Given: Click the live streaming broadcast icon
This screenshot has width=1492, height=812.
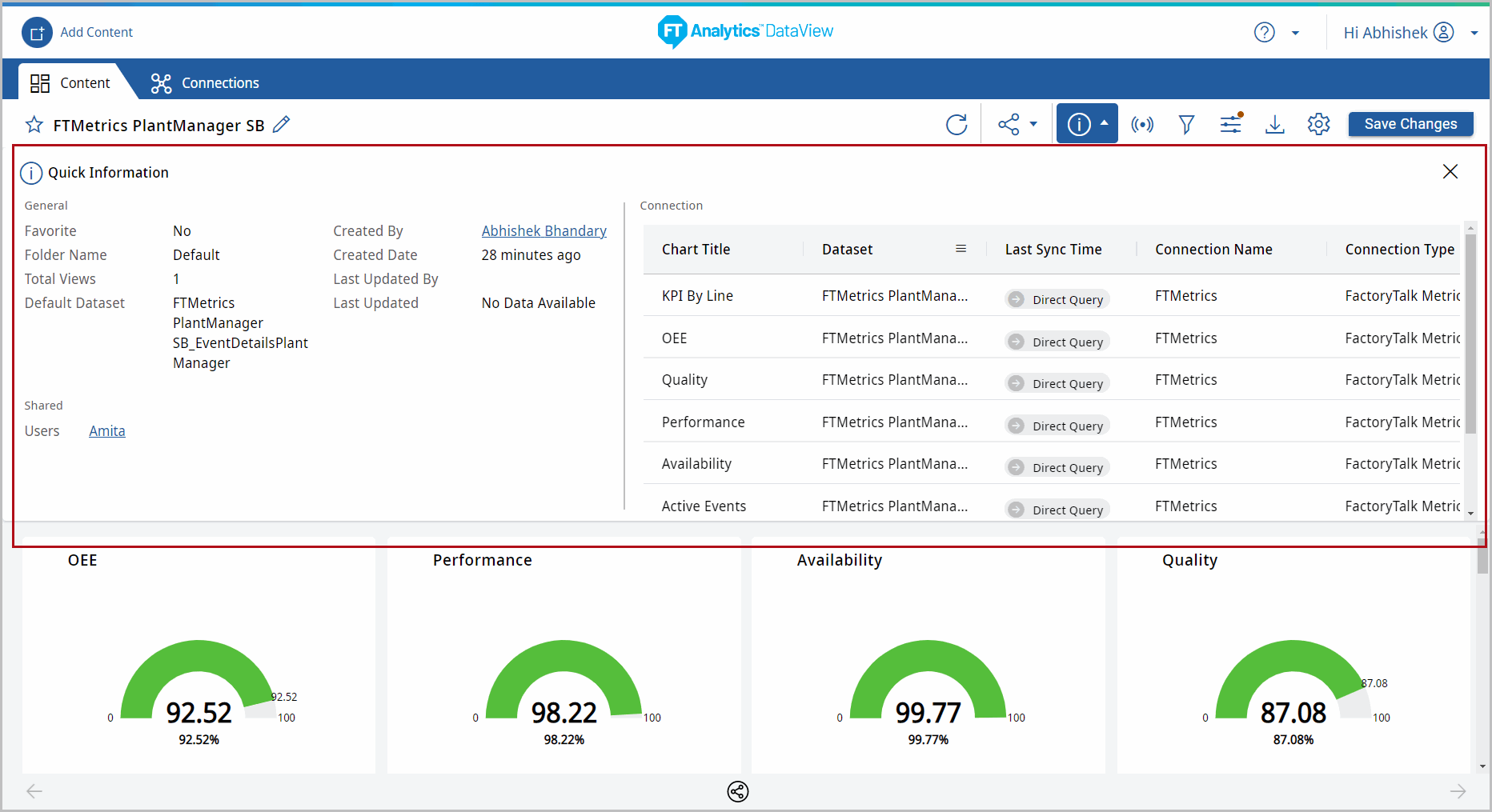Looking at the screenshot, I should tap(1142, 124).
